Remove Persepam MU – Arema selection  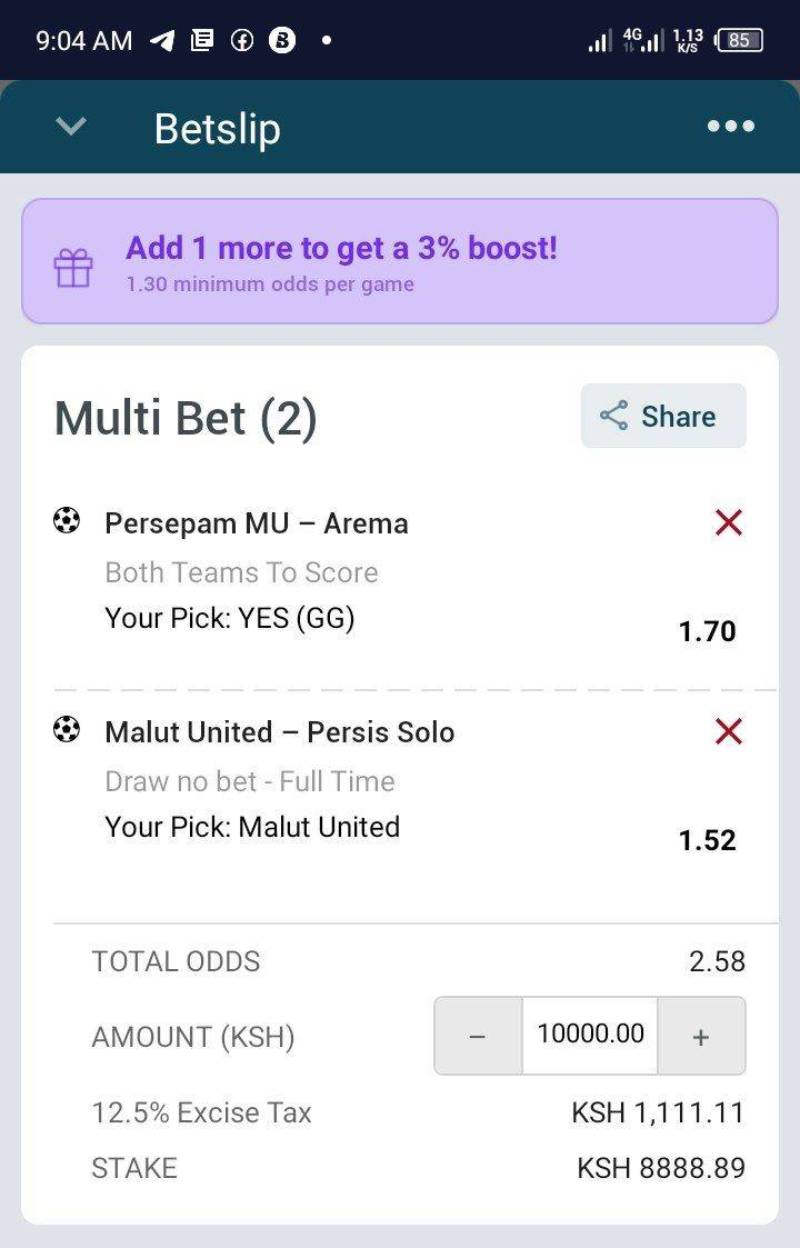pyautogui.click(x=729, y=522)
